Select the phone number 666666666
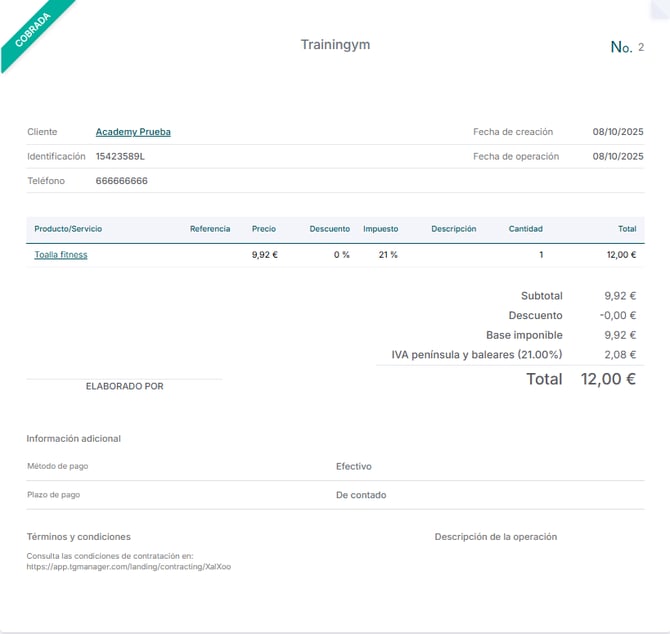Viewport: 670px width, 634px height. (x=122, y=181)
